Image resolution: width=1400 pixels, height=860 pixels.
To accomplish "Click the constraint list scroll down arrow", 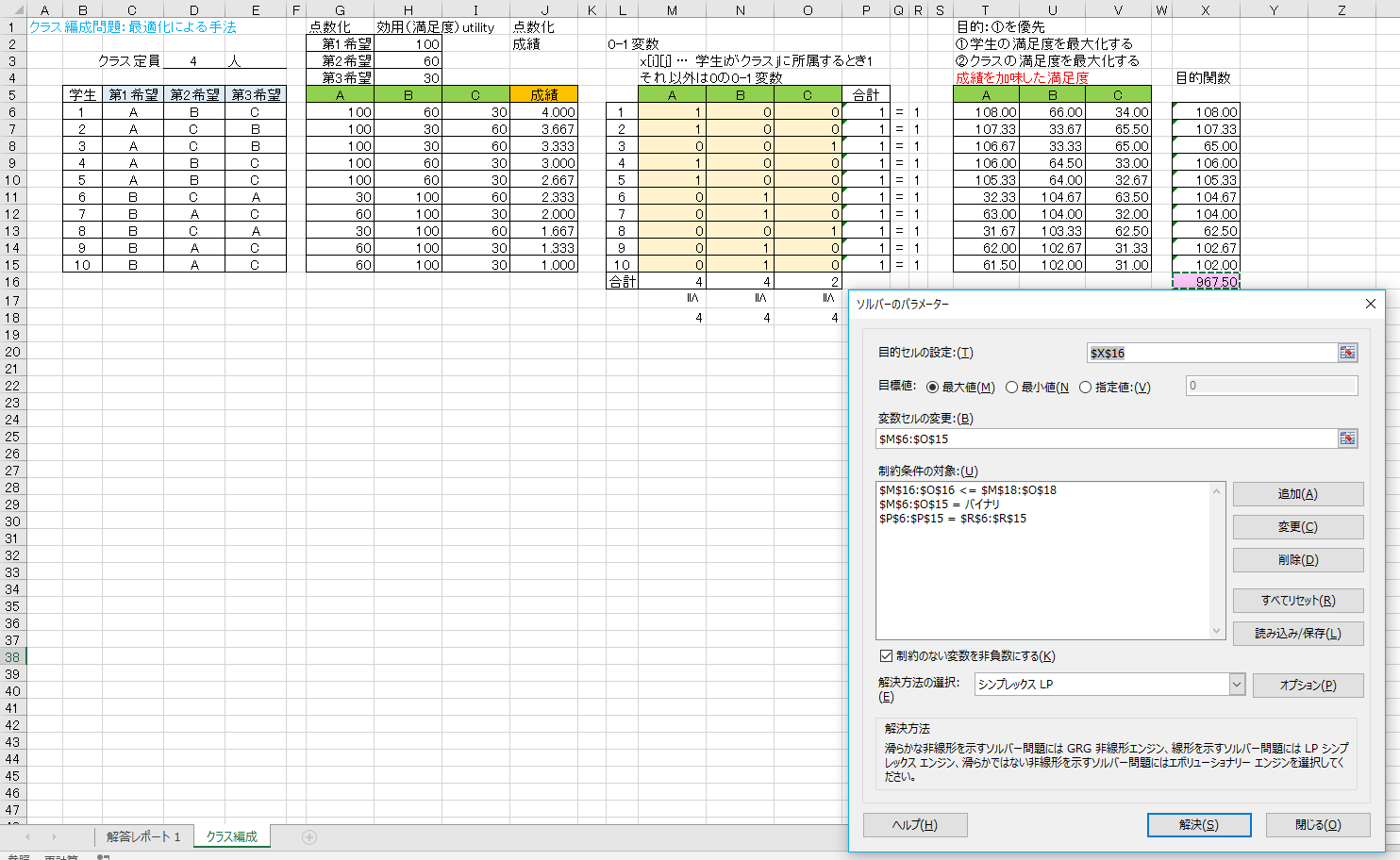I will click(1216, 631).
